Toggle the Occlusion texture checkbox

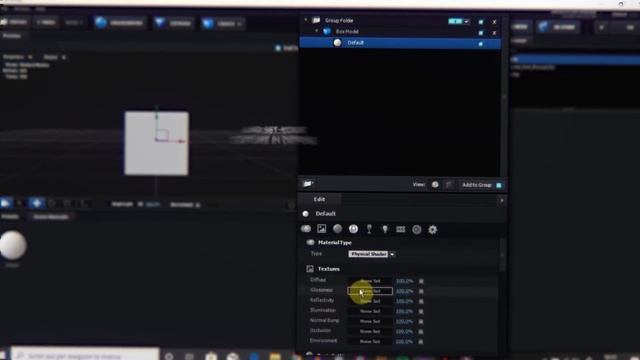pyautogui.click(x=421, y=331)
